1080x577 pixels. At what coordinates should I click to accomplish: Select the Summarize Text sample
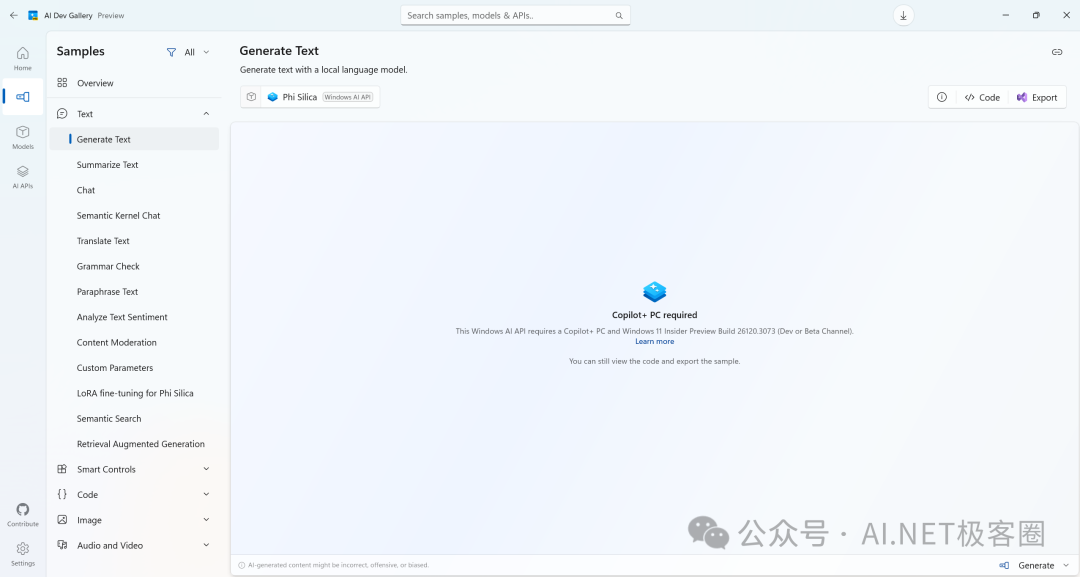click(134, 165)
